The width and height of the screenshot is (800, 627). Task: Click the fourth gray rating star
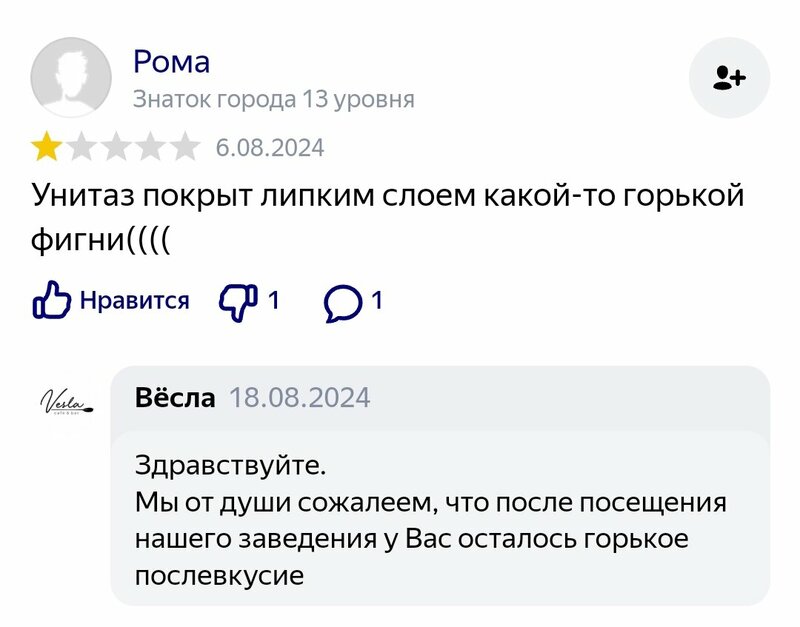click(x=150, y=147)
